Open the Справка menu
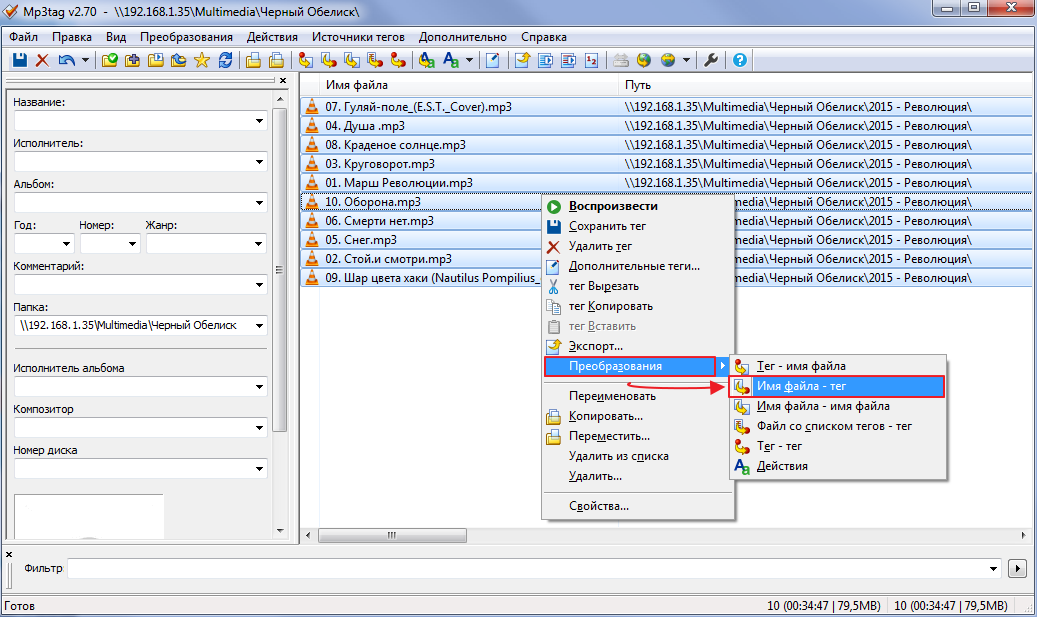The image size is (1037, 617). (x=544, y=37)
